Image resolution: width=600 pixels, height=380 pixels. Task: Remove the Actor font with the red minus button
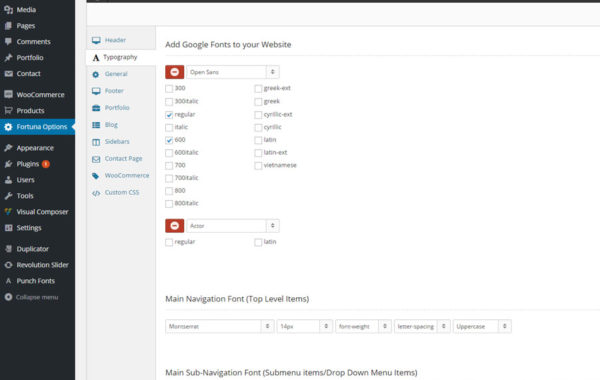pyautogui.click(x=174, y=226)
